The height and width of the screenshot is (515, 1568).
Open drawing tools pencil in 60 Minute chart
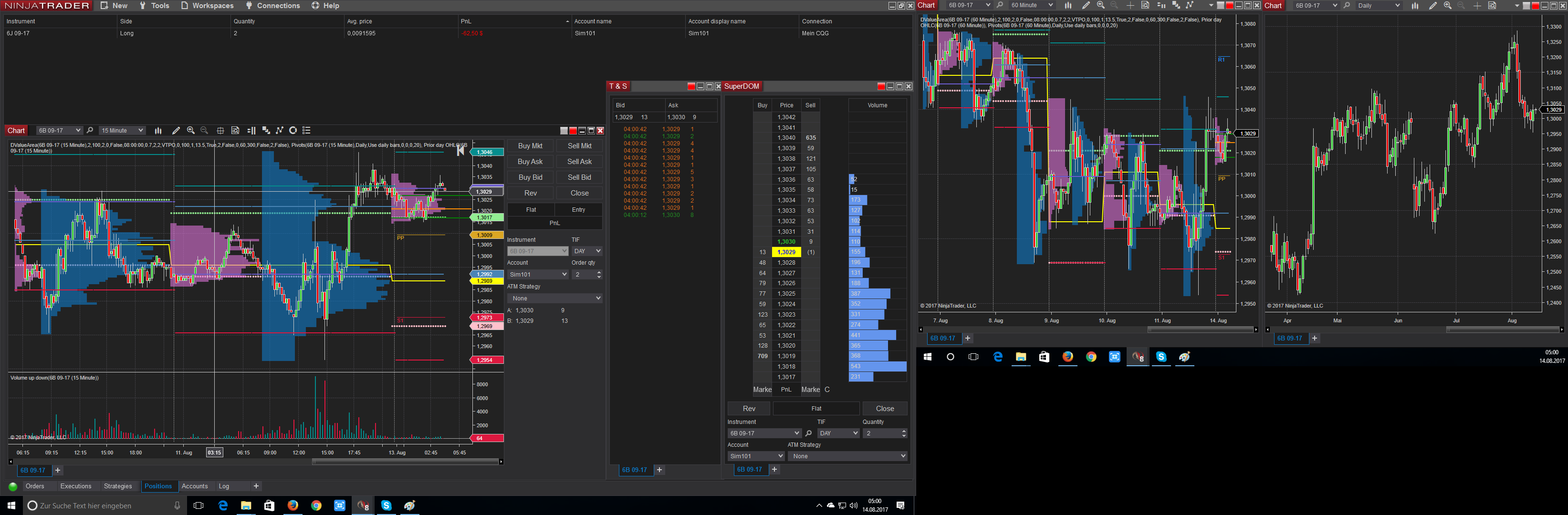point(1086,5)
